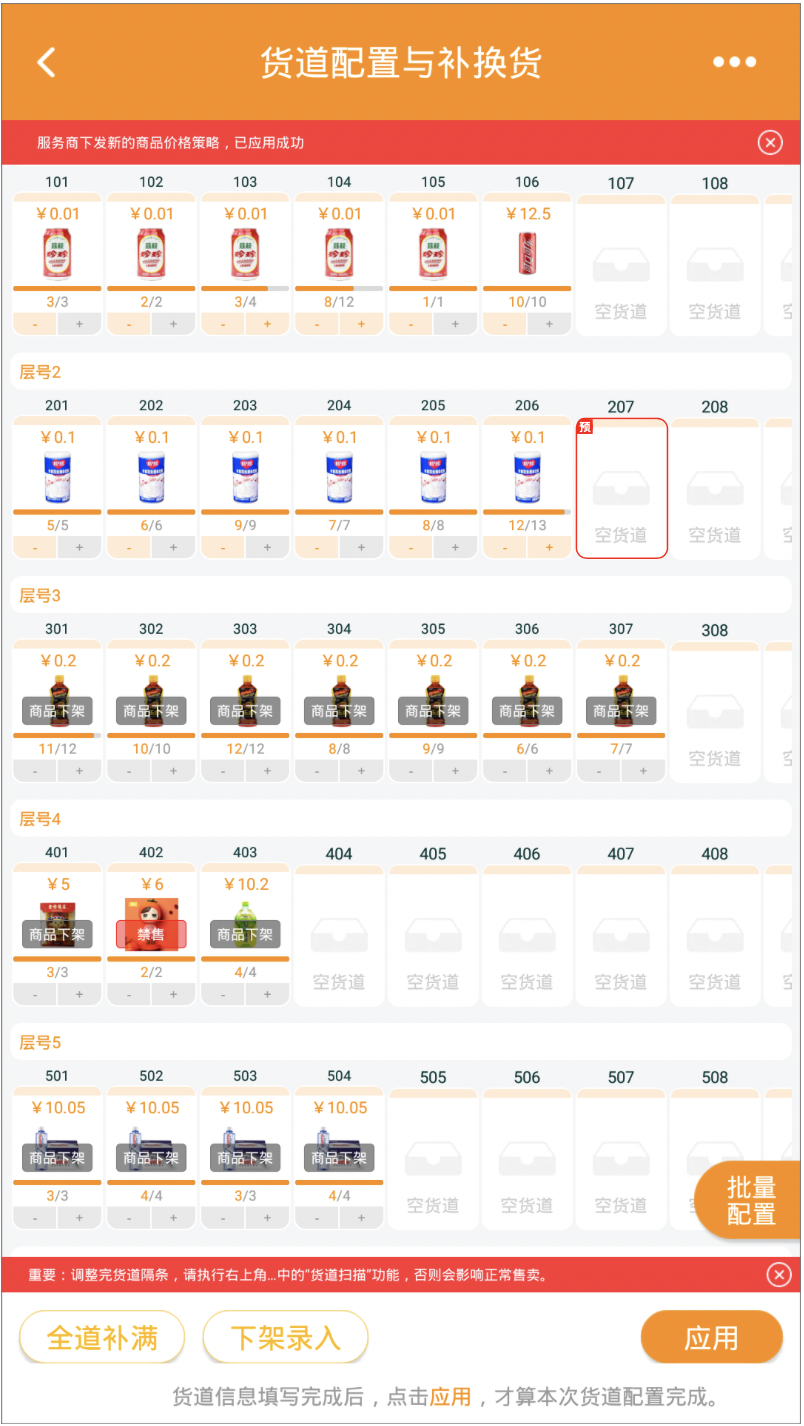Open the cola product in lane 106
The height and width of the screenshot is (1426, 804).
point(527,254)
